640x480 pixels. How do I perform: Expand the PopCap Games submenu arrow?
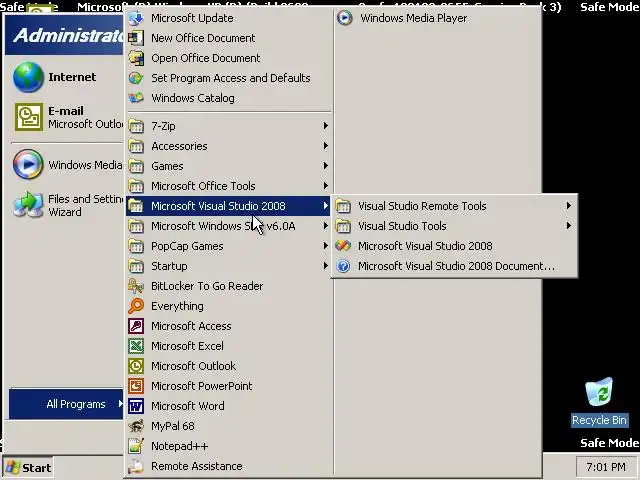coord(325,246)
